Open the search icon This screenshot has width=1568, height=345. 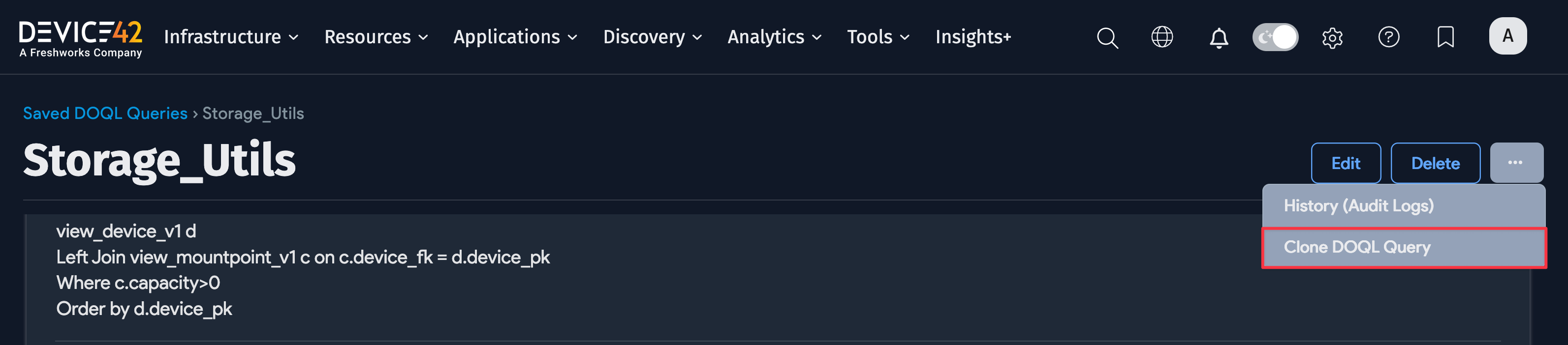[1107, 37]
